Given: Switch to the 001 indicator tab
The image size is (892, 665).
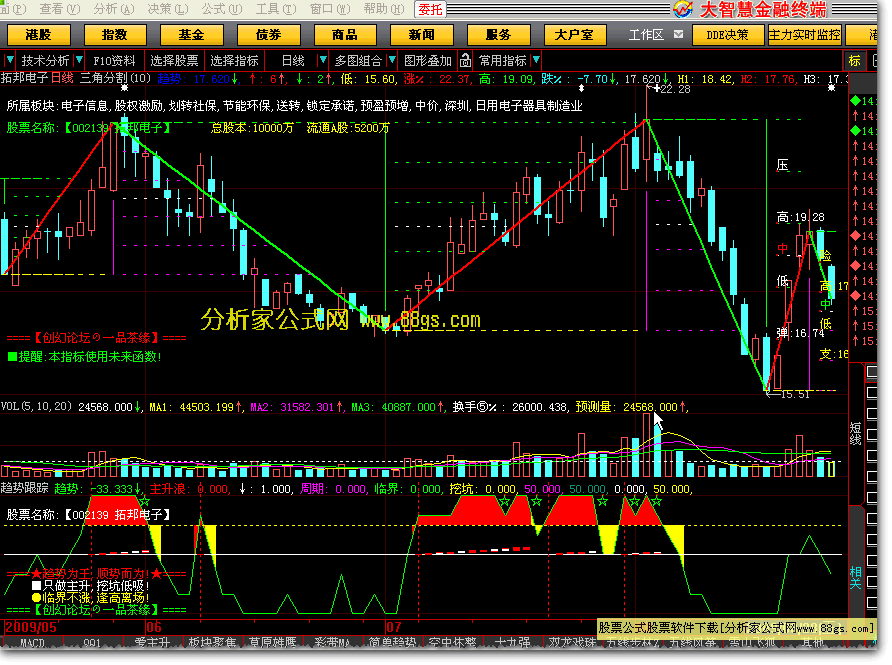Looking at the screenshot, I should [92, 643].
